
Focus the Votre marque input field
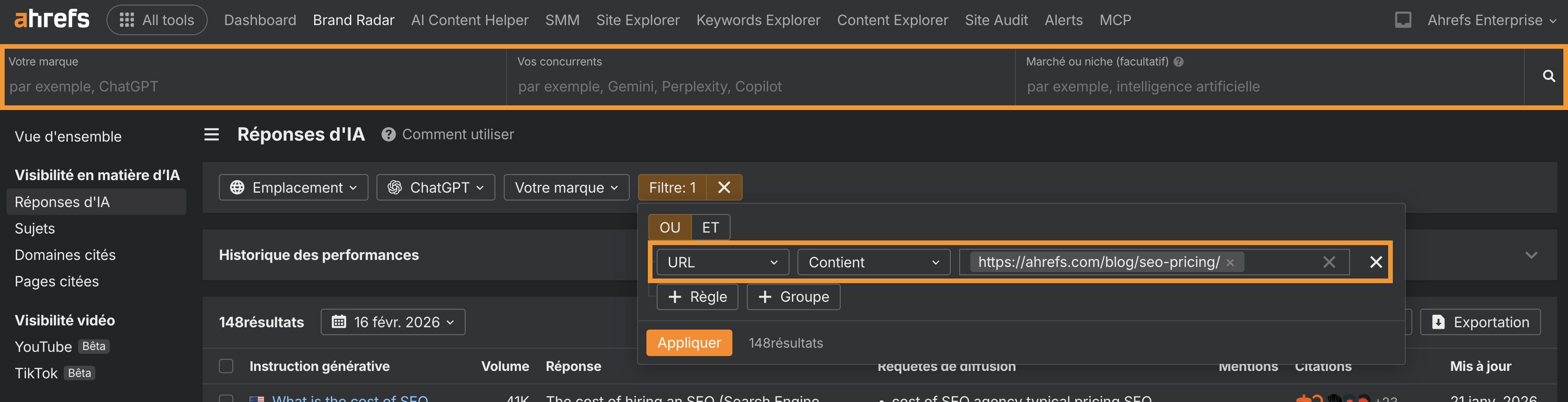tap(255, 77)
